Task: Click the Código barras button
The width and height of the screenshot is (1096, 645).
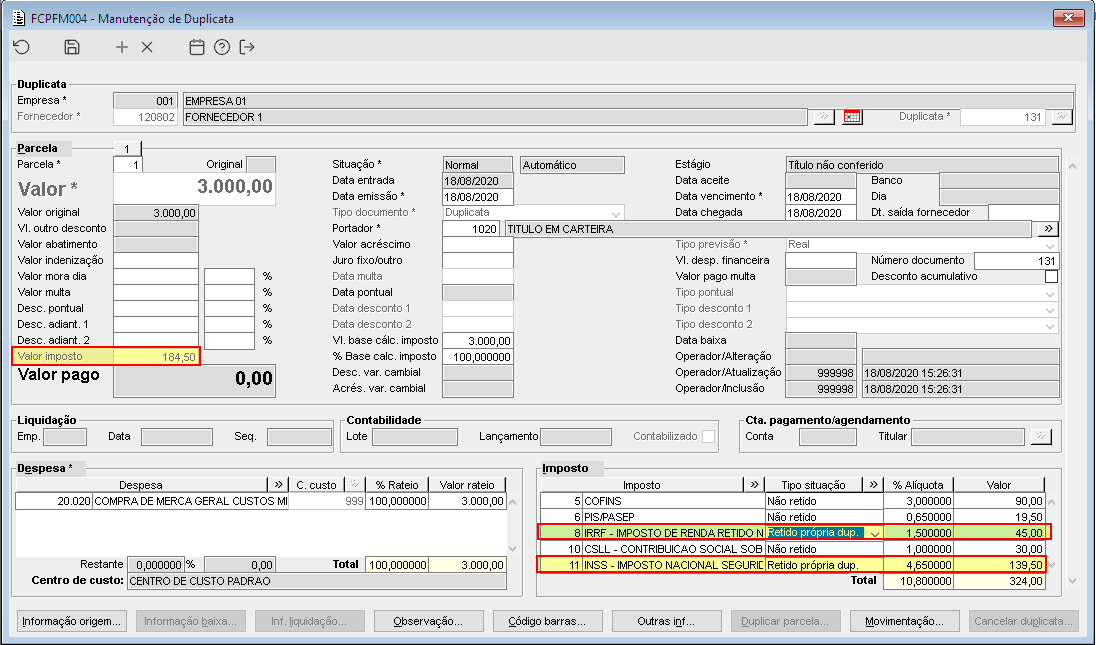Action: [547, 621]
